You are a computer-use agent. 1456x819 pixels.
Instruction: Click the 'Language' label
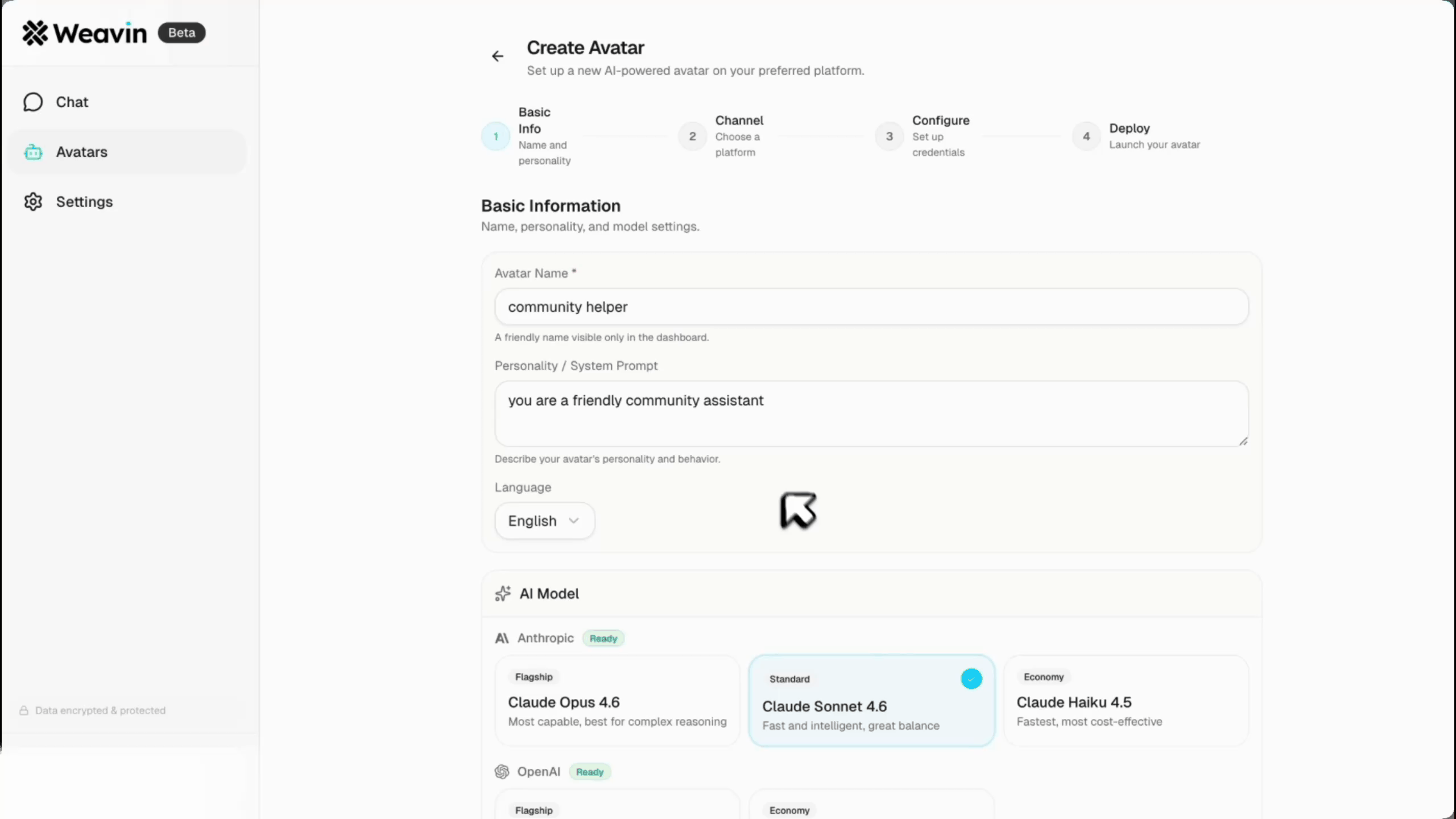pyautogui.click(x=523, y=487)
